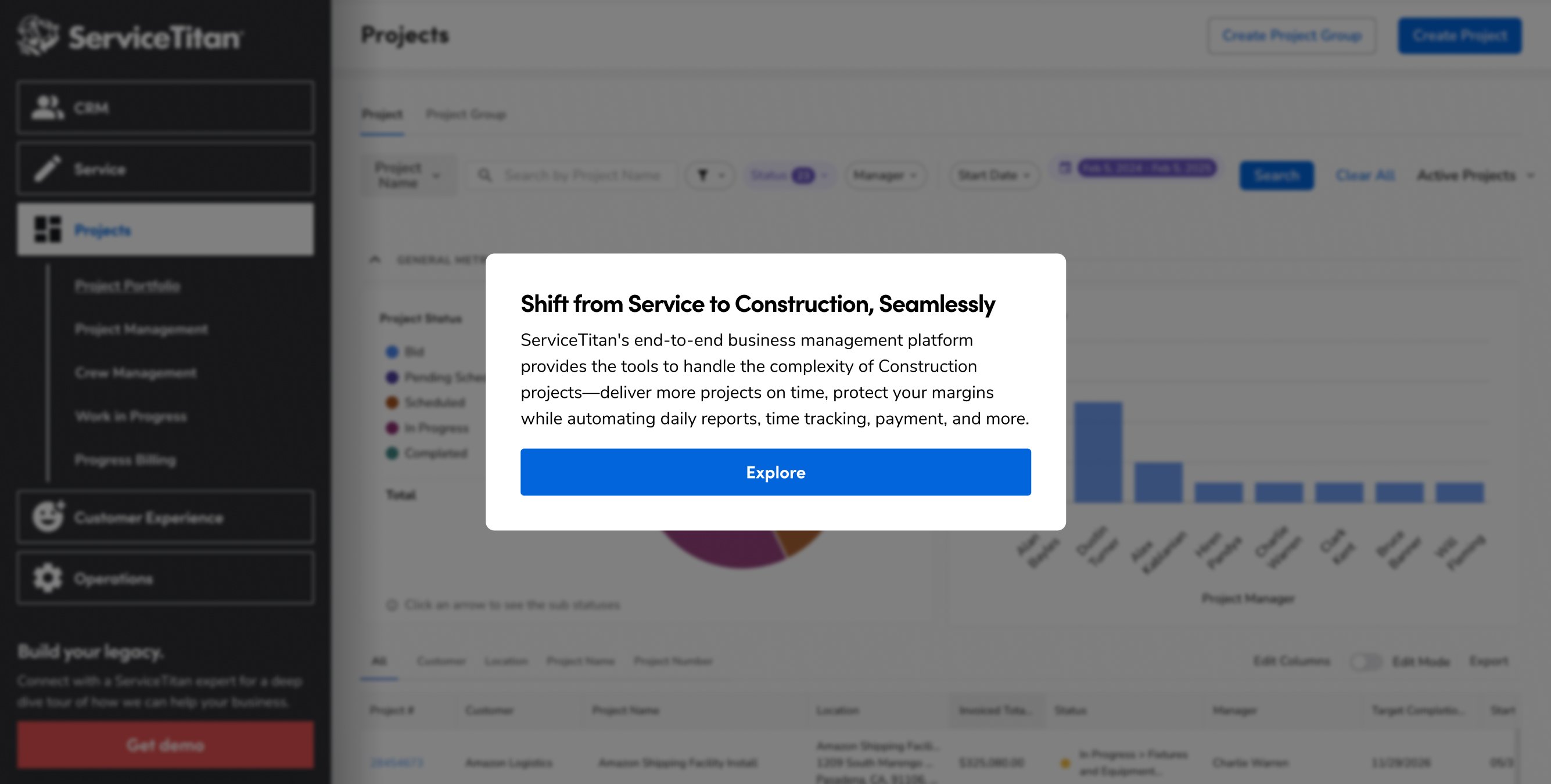Click the Customer Experience smiley icon
Viewport: 1551px width, 784px height.
(x=48, y=517)
